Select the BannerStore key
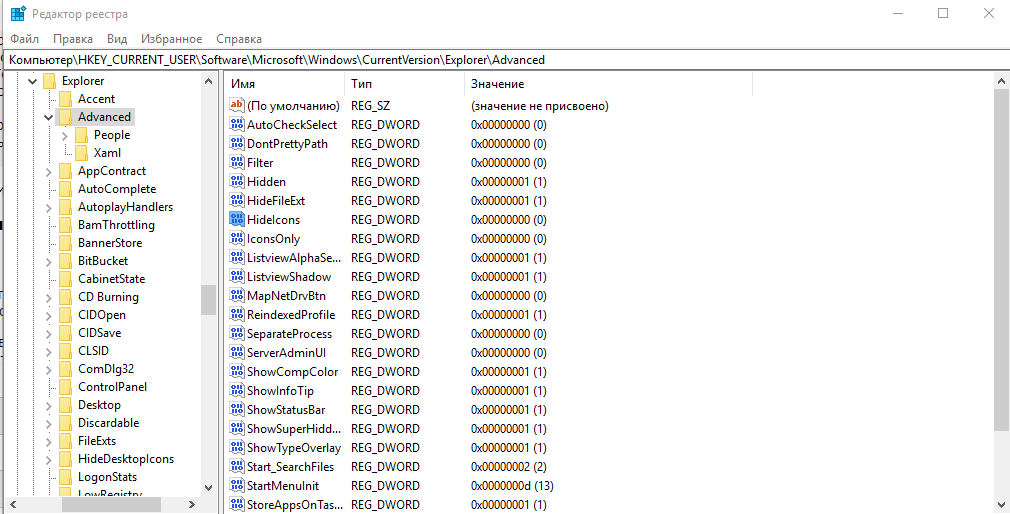This screenshot has width=1010, height=514. pyautogui.click(x=110, y=243)
